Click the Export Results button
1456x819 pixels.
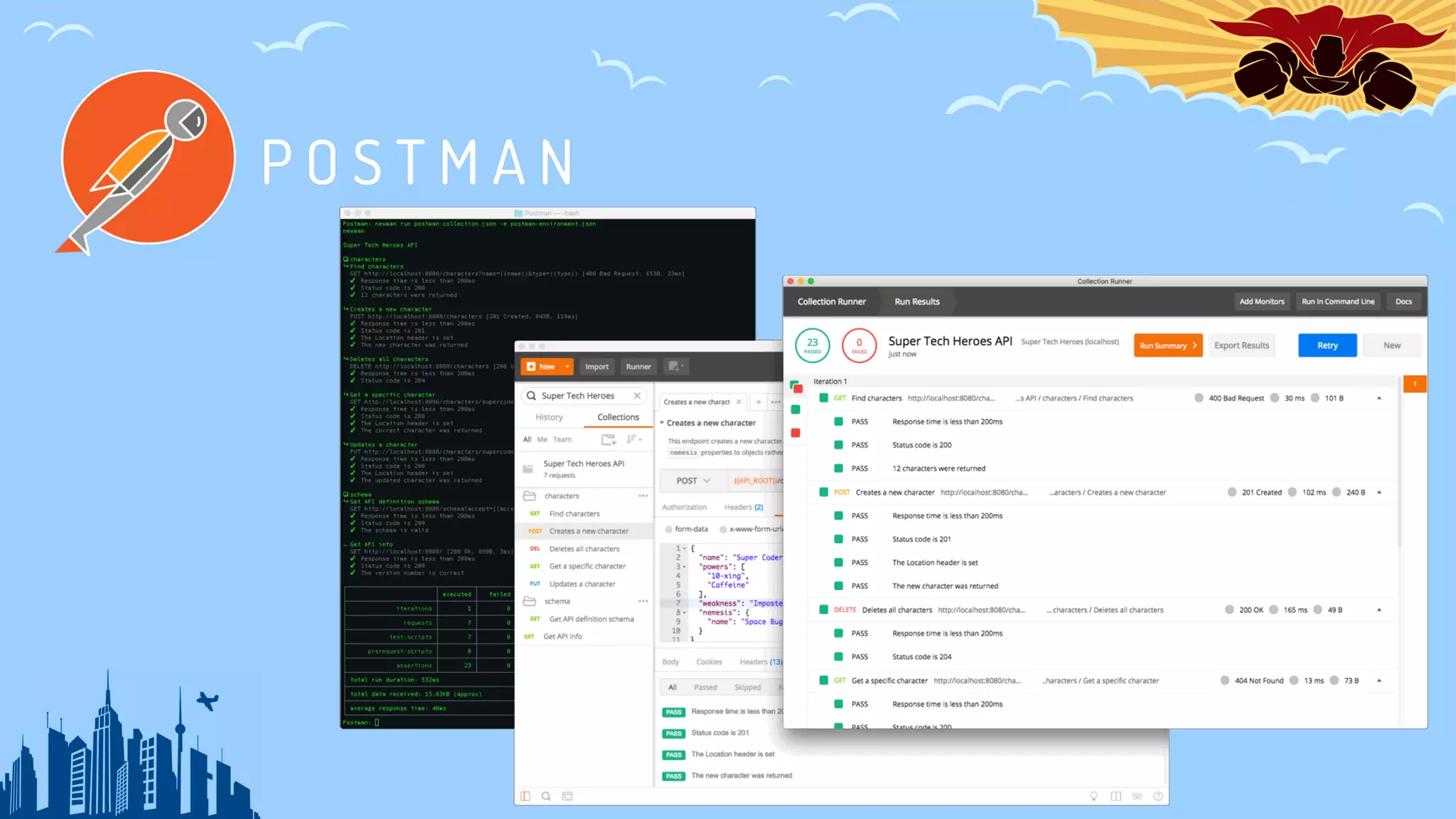pos(1241,346)
